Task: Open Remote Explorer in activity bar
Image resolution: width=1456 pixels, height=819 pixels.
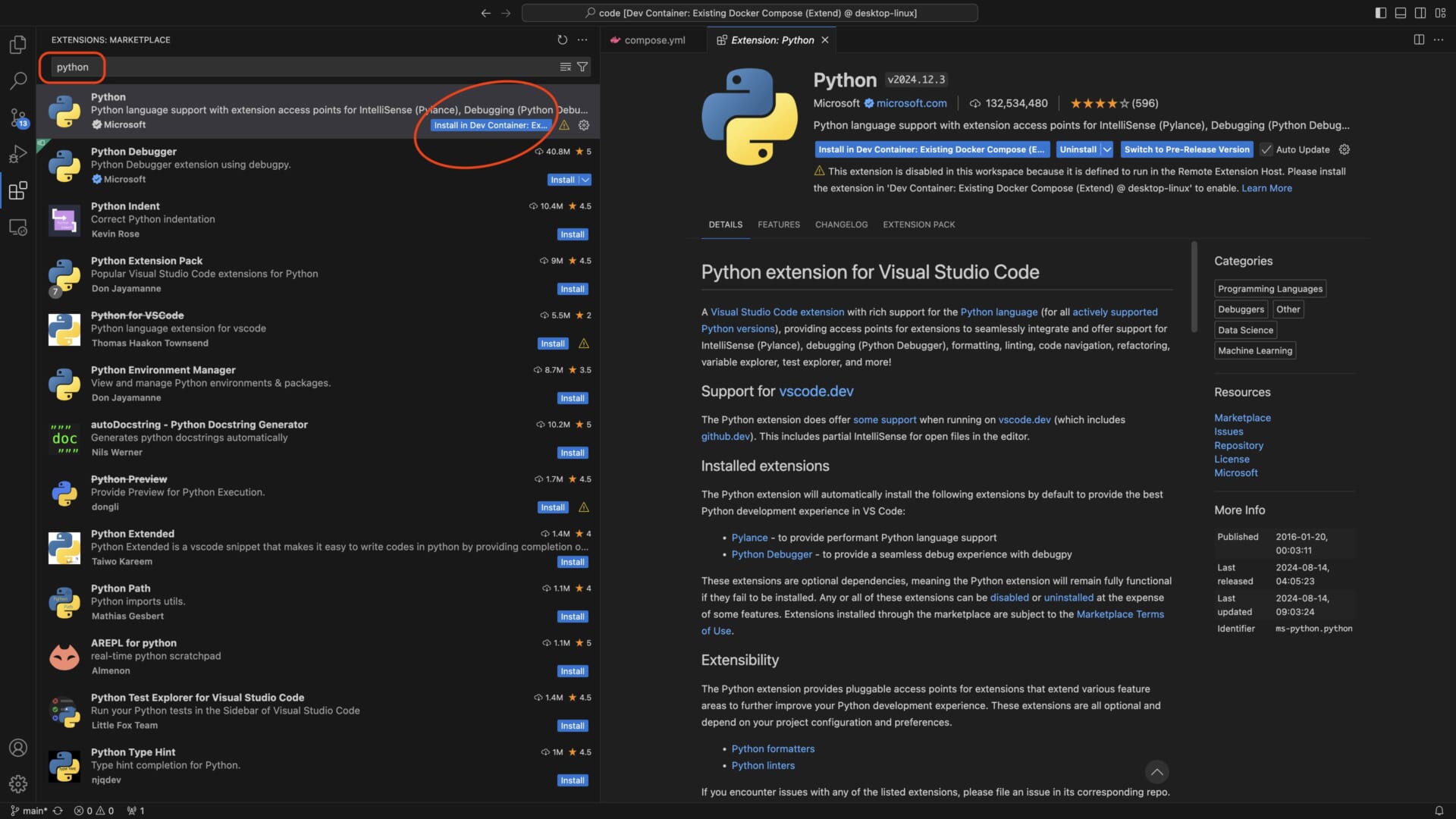Action: click(18, 227)
